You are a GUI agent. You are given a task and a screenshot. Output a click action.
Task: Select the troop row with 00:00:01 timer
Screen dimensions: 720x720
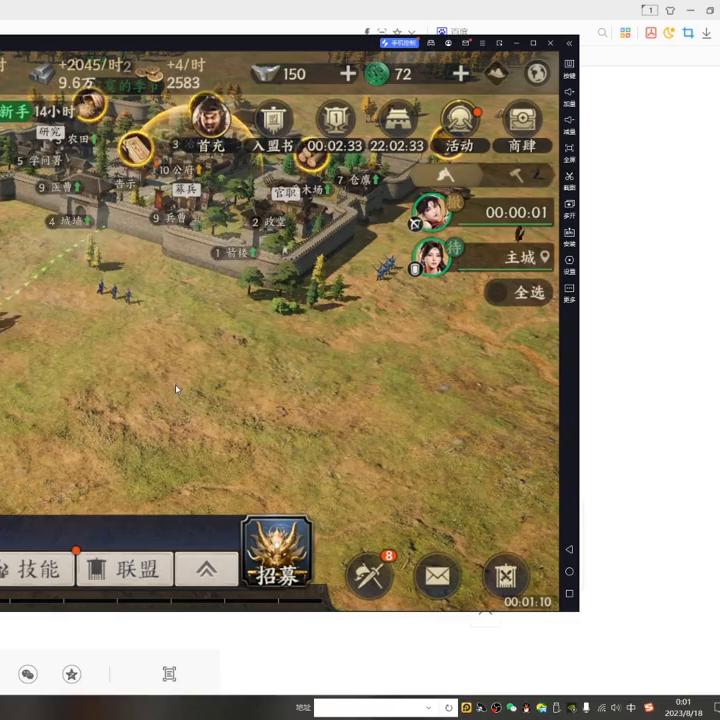pyautogui.click(x=504, y=213)
